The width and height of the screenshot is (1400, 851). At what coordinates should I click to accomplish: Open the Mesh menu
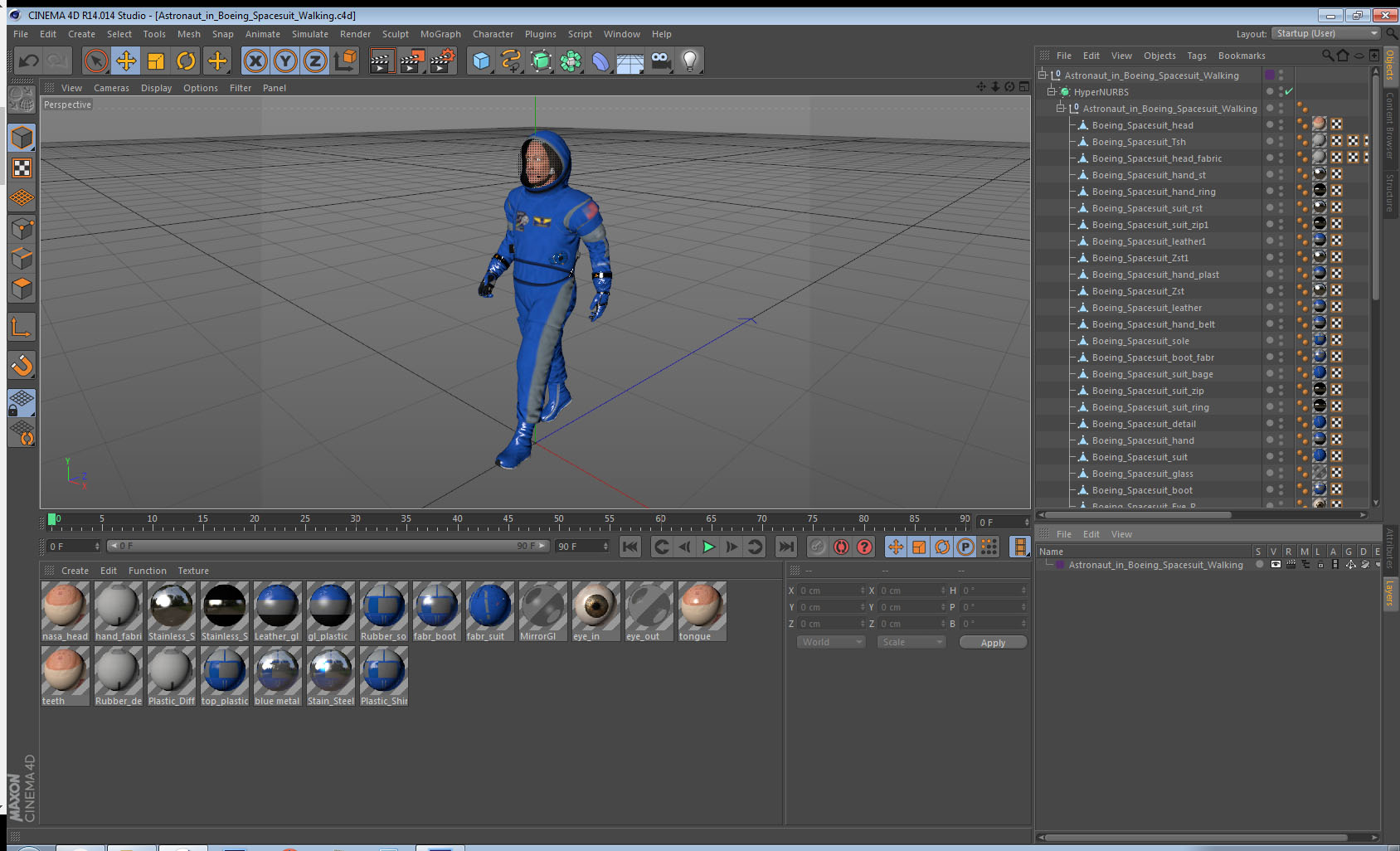point(188,34)
